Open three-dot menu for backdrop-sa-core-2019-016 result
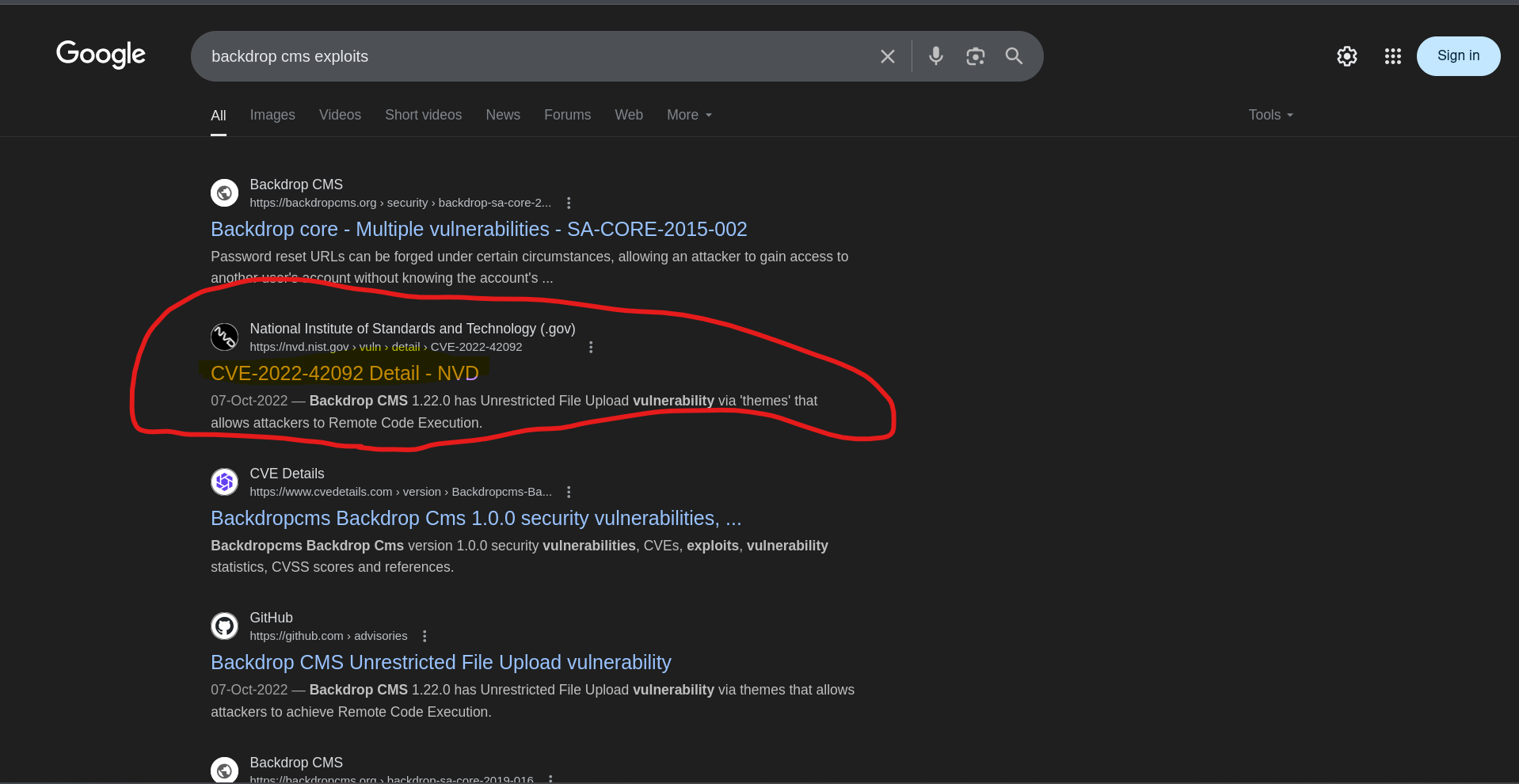The image size is (1519, 784). point(550,778)
